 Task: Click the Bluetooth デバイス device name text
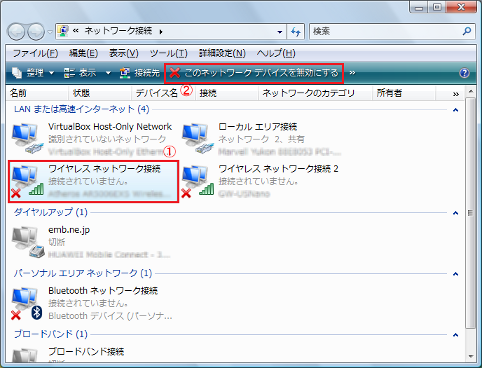coord(110,316)
